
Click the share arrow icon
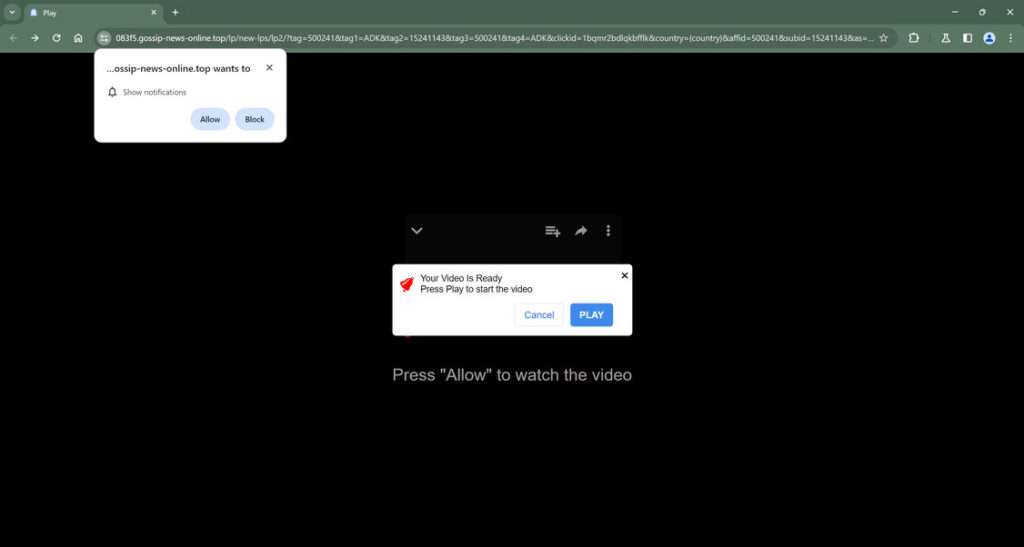(x=581, y=230)
